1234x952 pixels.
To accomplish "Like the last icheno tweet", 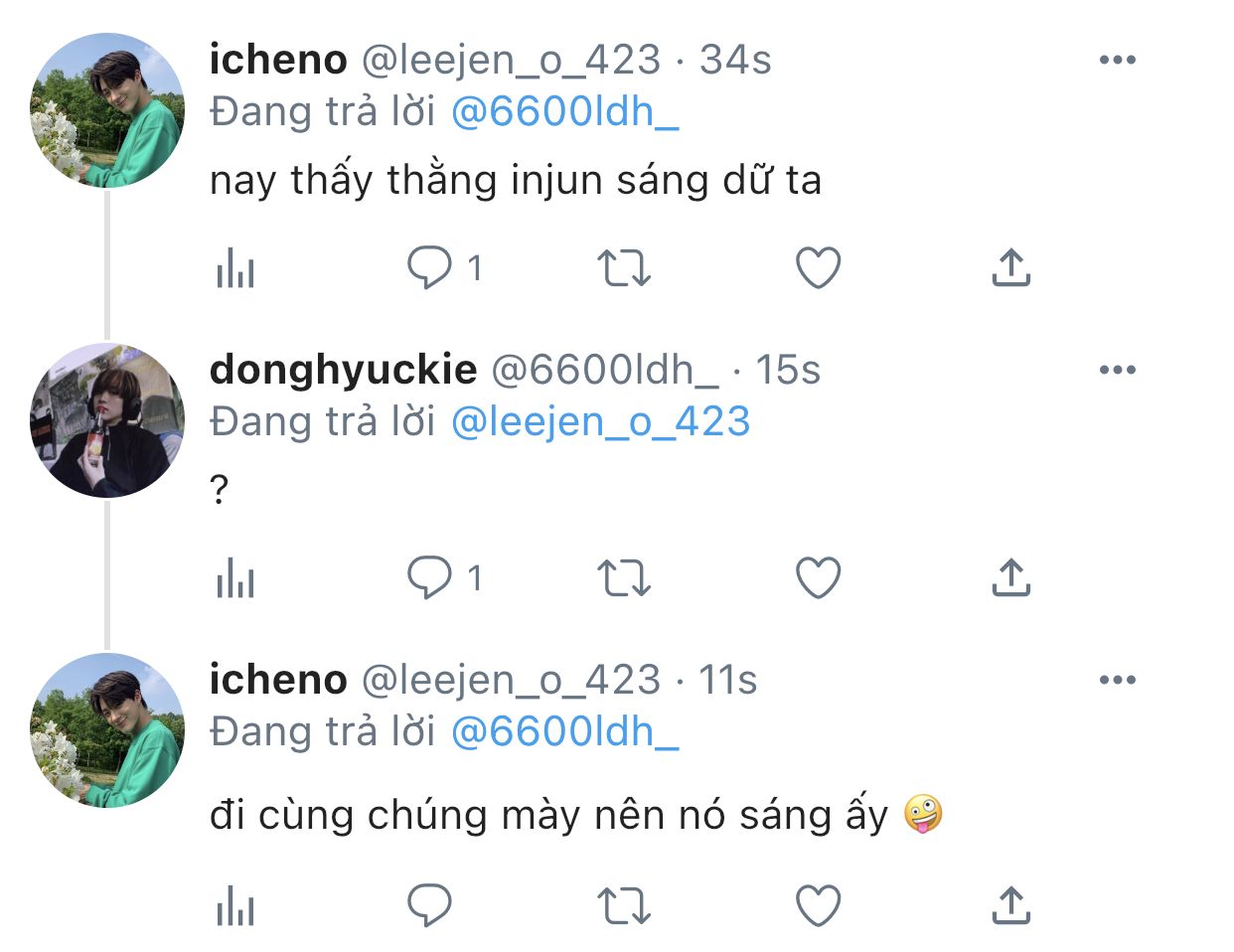I will point(819,907).
